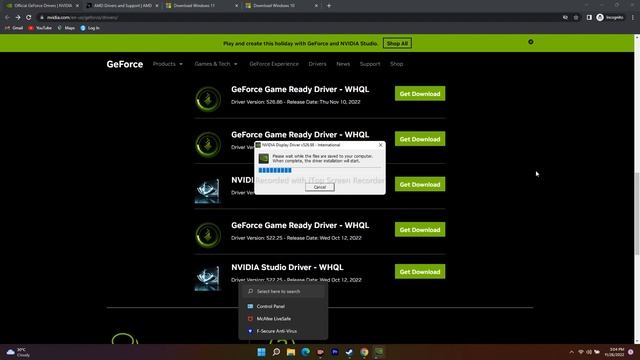640x360 pixels.
Task: Open the Windows Start menu
Action: pyautogui.click(x=261, y=352)
